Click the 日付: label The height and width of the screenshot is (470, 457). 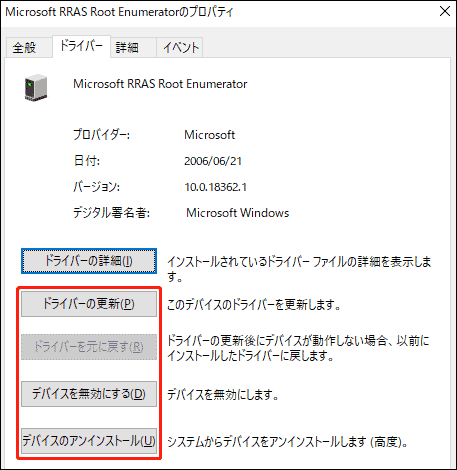point(87,161)
